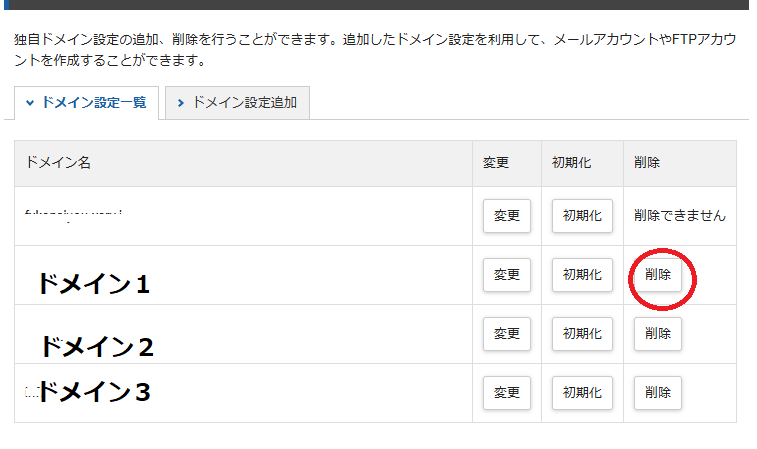The height and width of the screenshot is (449, 757).
Task: Click 変更 for ドメイン３
Action: point(507,393)
